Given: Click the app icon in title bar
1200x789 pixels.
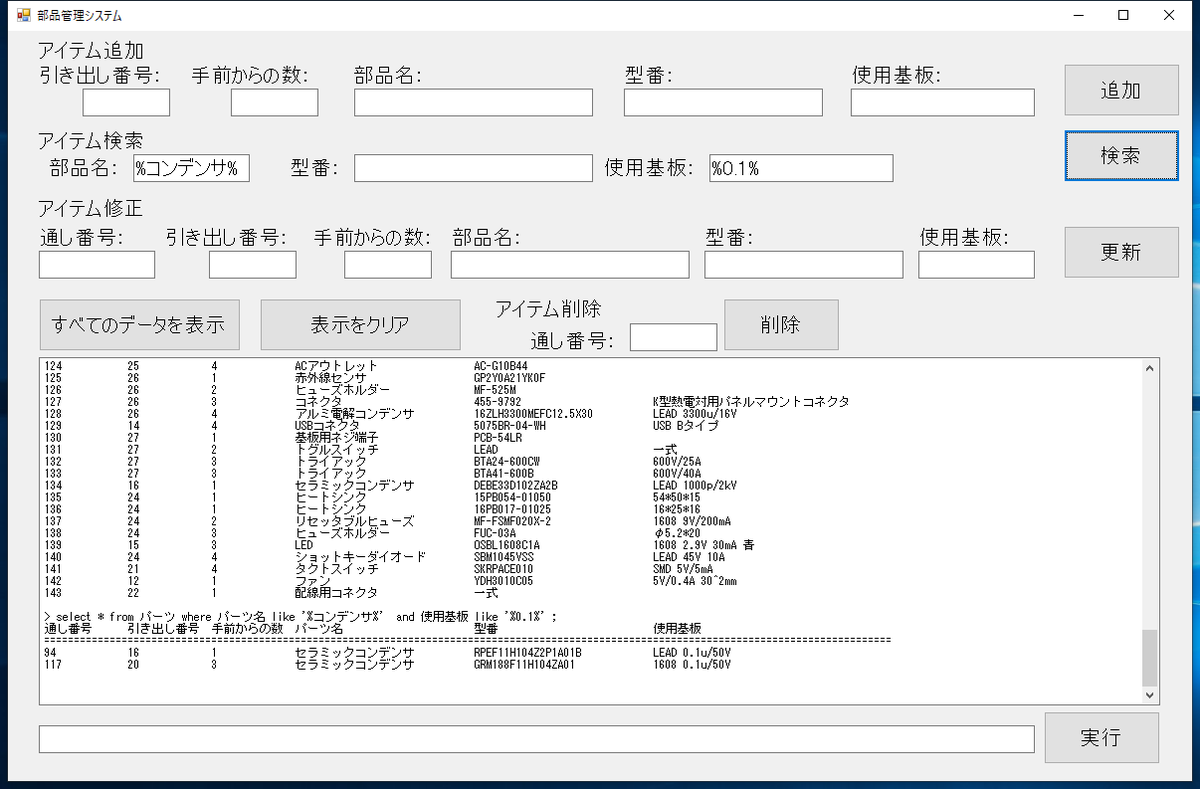Looking at the screenshot, I should coord(25,16).
